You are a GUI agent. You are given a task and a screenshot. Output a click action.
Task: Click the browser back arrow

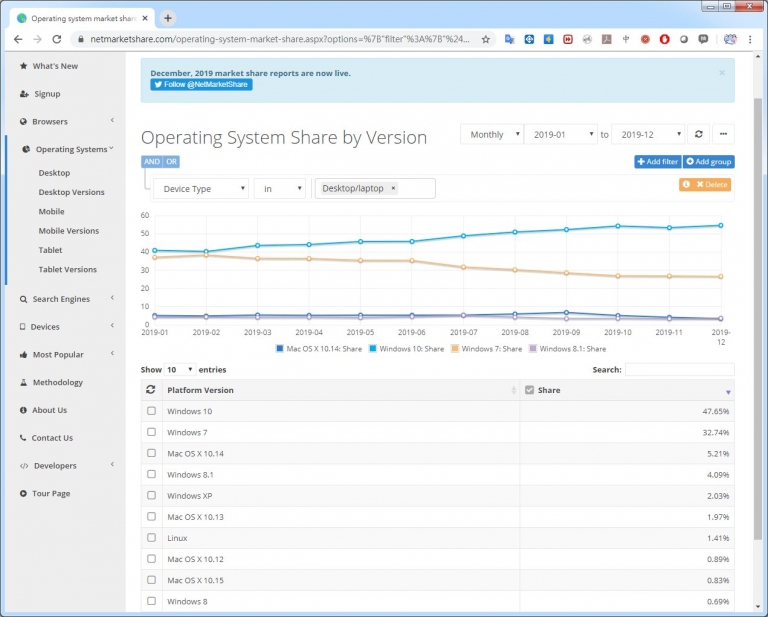point(18,39)
